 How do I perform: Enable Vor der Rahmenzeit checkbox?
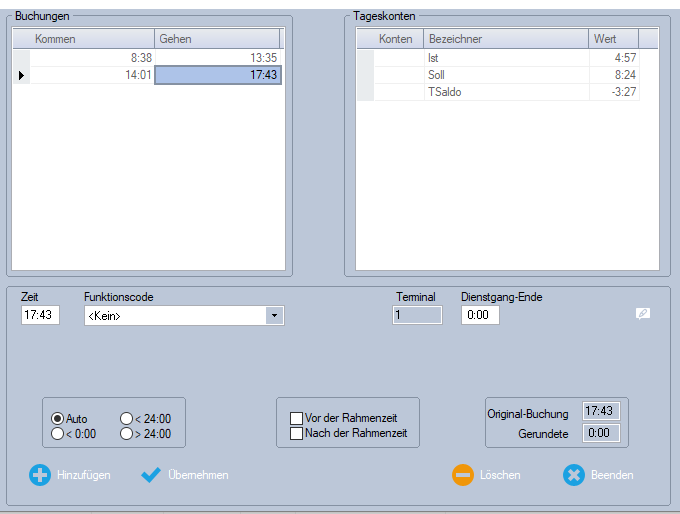click(296, 418)
